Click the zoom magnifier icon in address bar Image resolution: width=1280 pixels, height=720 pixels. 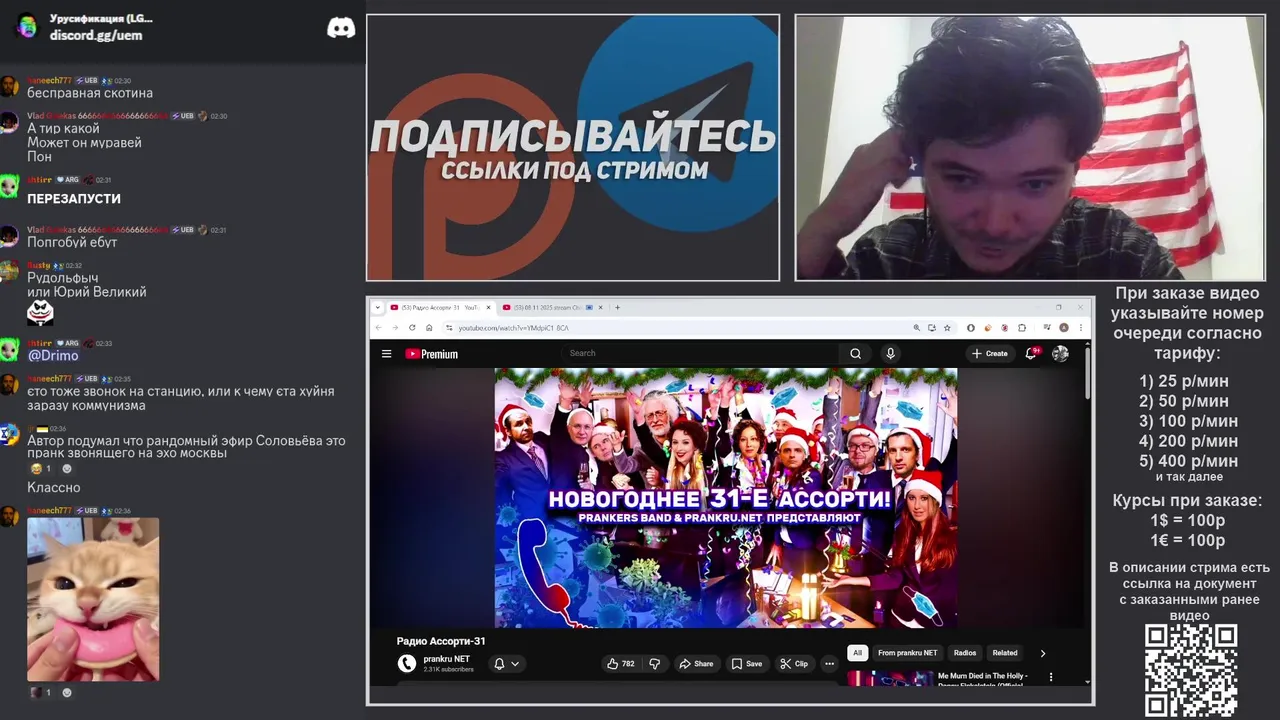[x=916, y=327]
